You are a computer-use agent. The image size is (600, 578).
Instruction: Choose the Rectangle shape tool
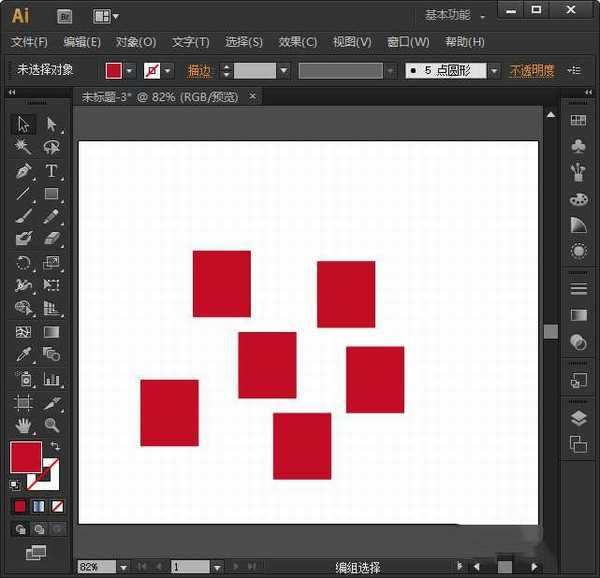coord(51,194)
